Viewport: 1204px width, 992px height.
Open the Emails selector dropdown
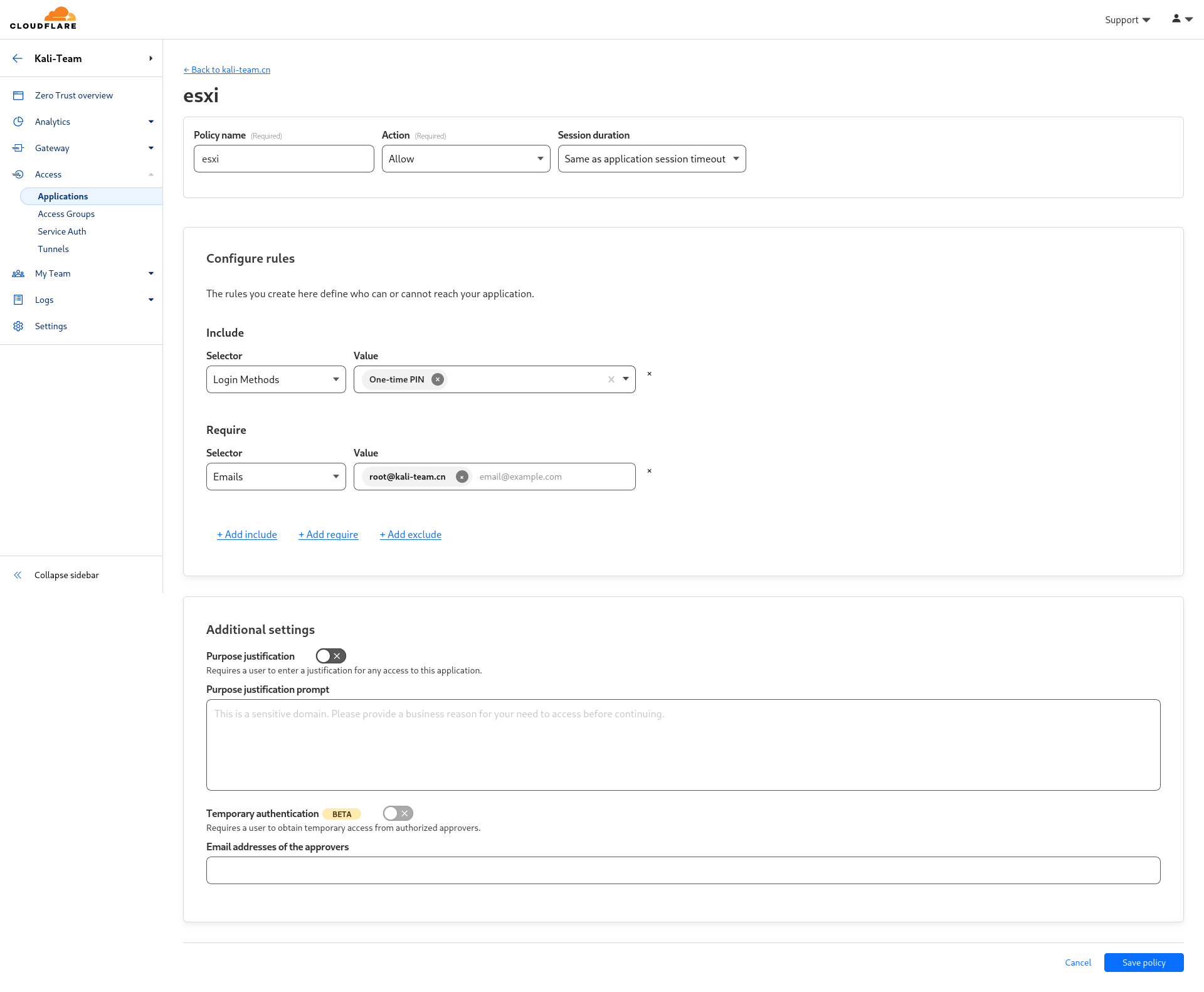[x=276, y=477]
